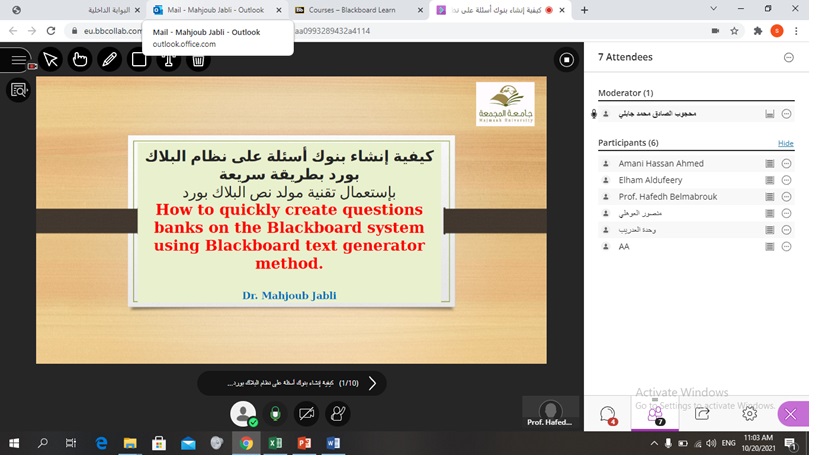Screen dimensions: 819x460
Task: Open My Settings gear tab
Action: coord(750,415)
